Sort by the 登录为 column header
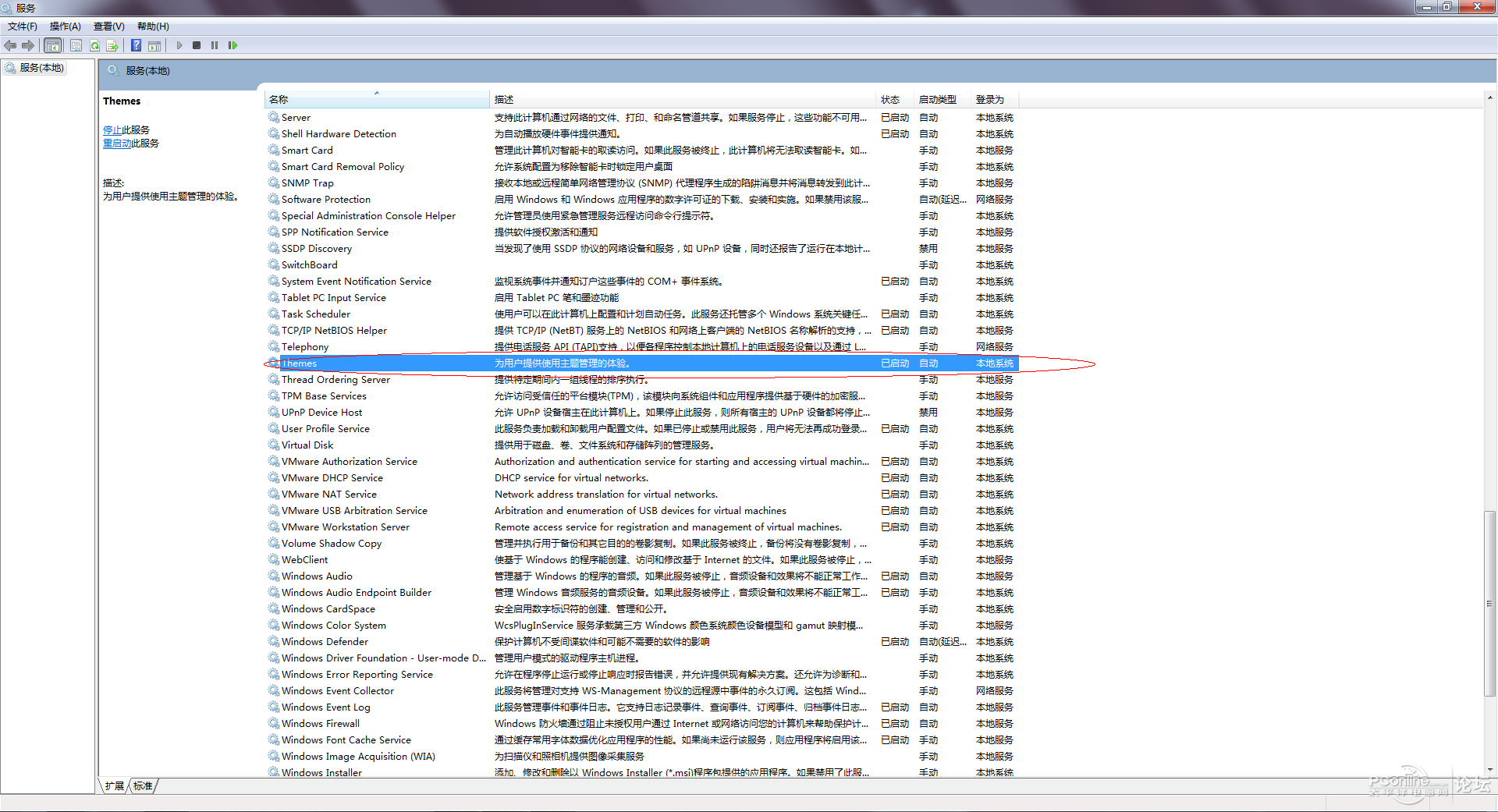 (996, 99)
